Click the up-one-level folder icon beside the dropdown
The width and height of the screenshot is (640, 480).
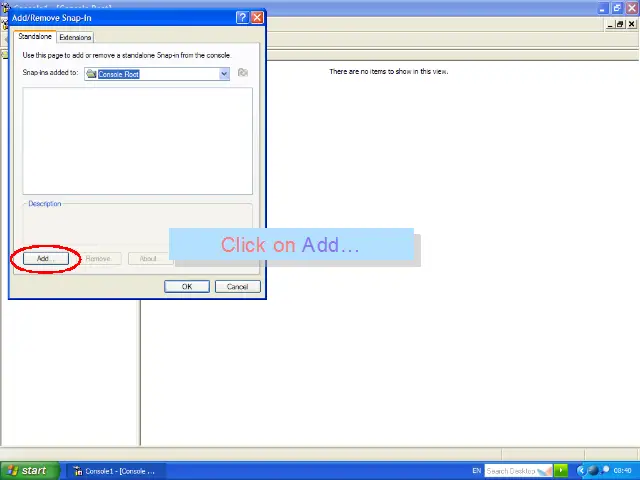pos(243,73)
